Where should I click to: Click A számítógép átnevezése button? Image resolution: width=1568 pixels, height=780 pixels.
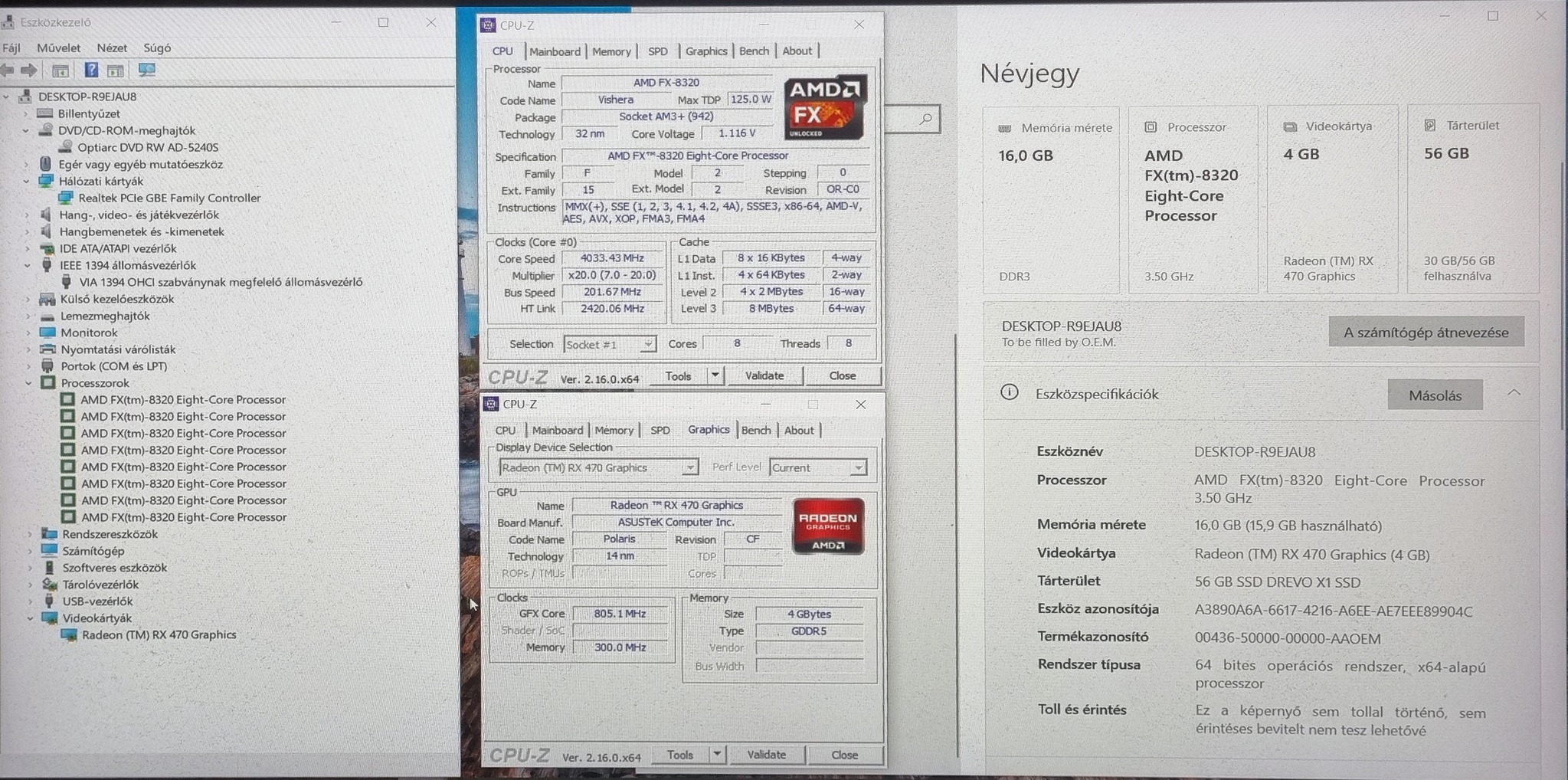[1426, 332]
